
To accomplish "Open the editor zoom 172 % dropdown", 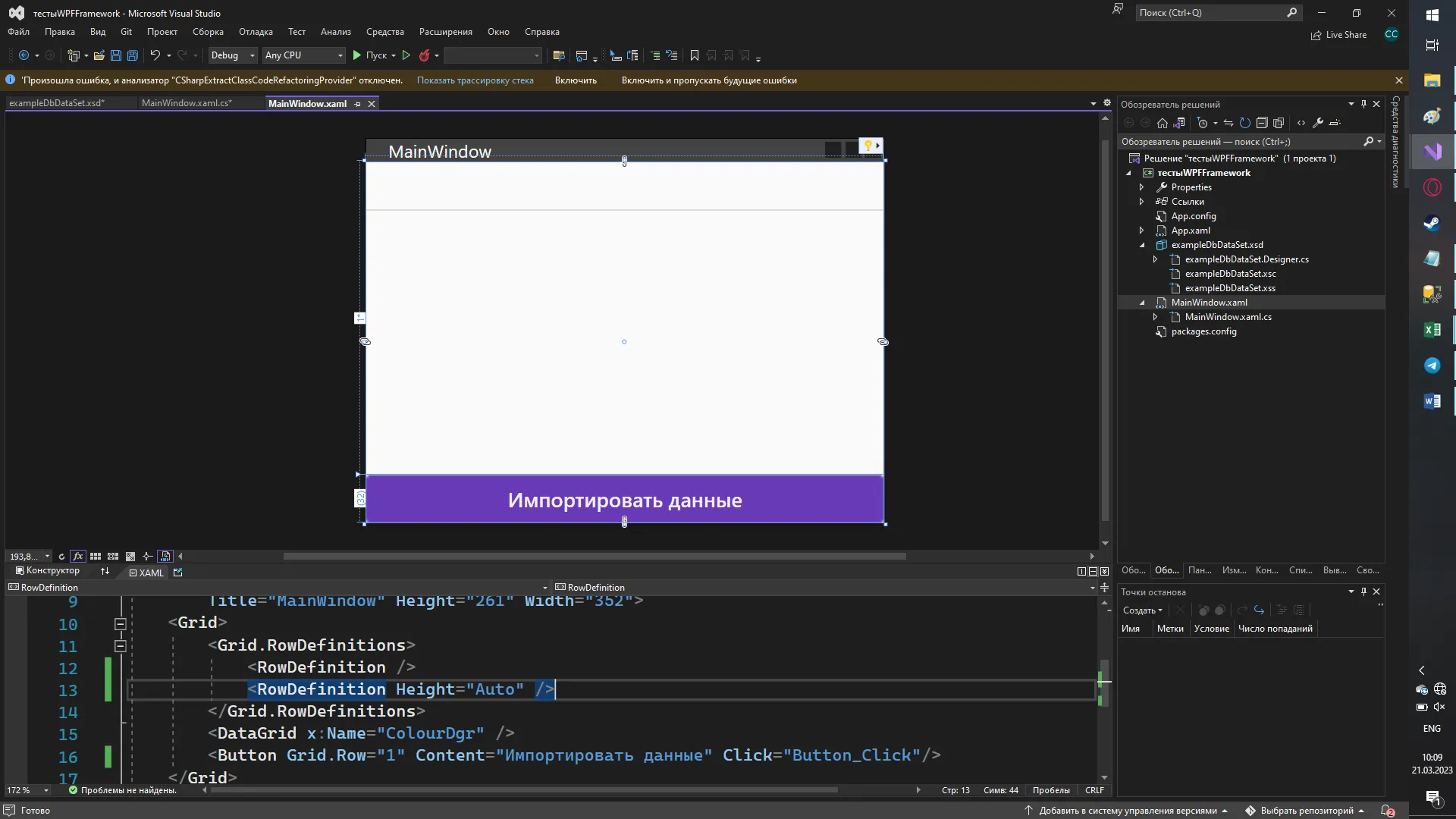I will pyautogui.click(x=46, y=790).
